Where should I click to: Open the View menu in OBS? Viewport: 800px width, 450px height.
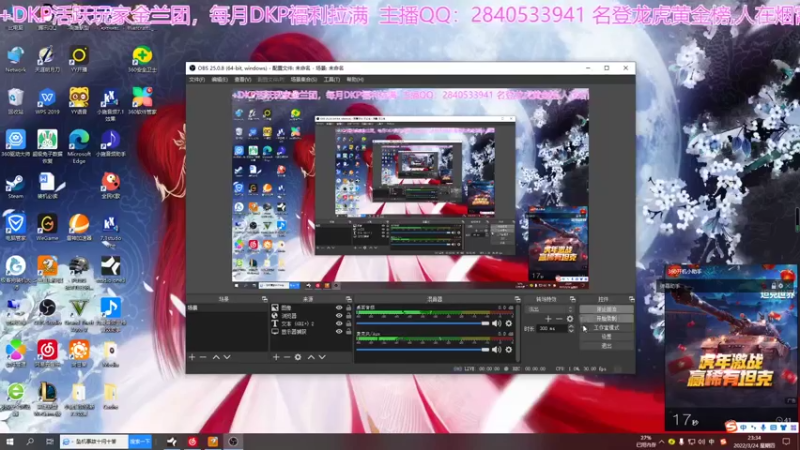click(243, 80)
